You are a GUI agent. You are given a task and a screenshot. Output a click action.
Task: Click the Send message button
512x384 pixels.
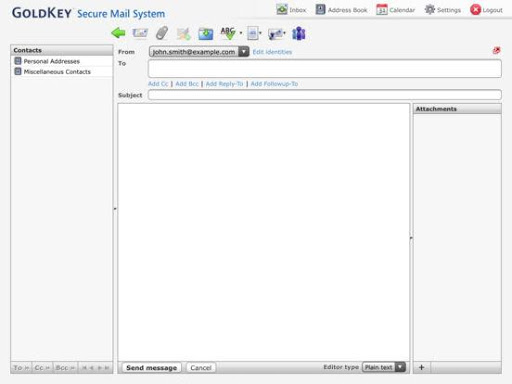(152, 367)
